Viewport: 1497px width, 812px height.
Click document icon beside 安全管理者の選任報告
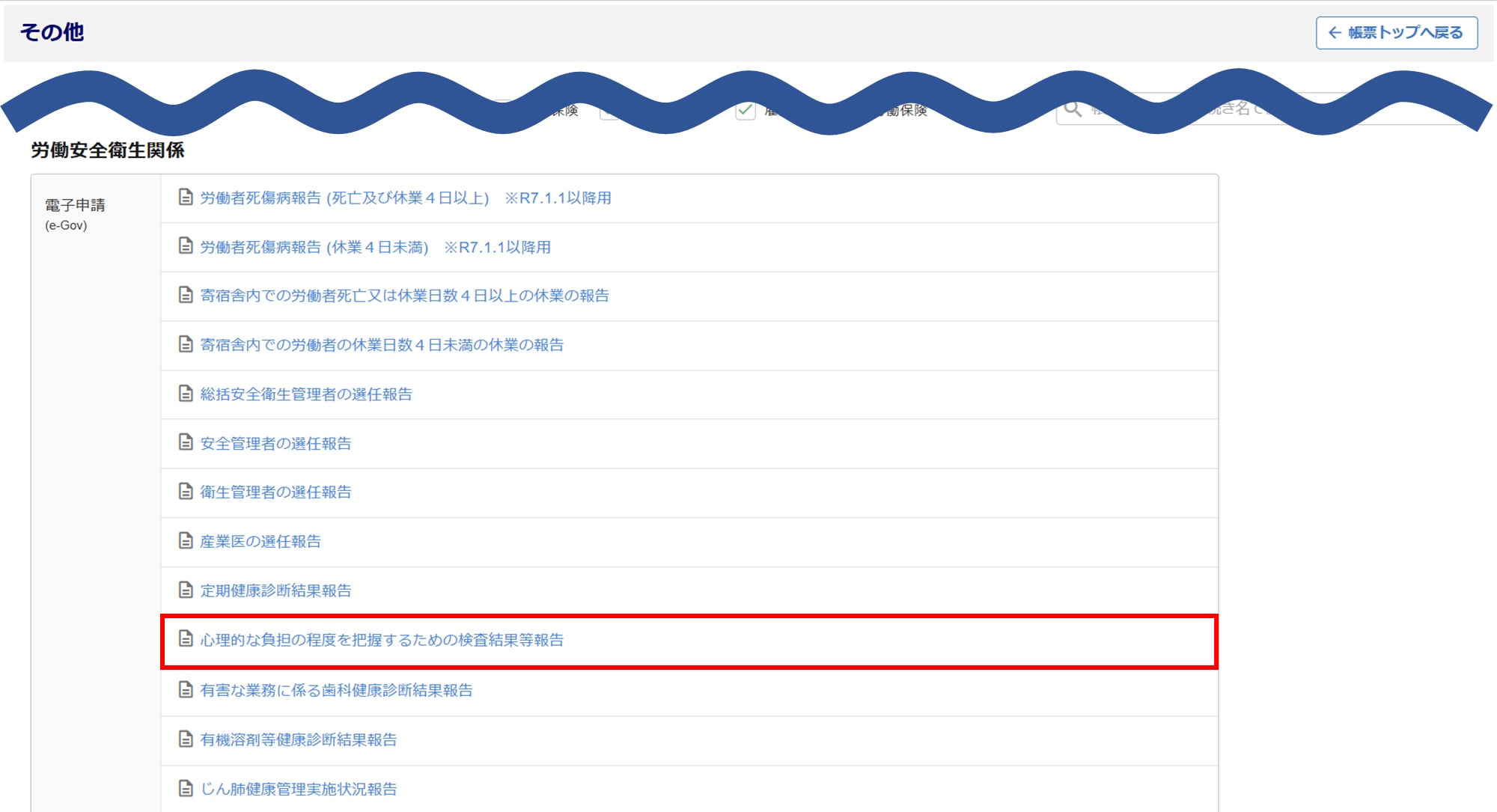[186, 442]
